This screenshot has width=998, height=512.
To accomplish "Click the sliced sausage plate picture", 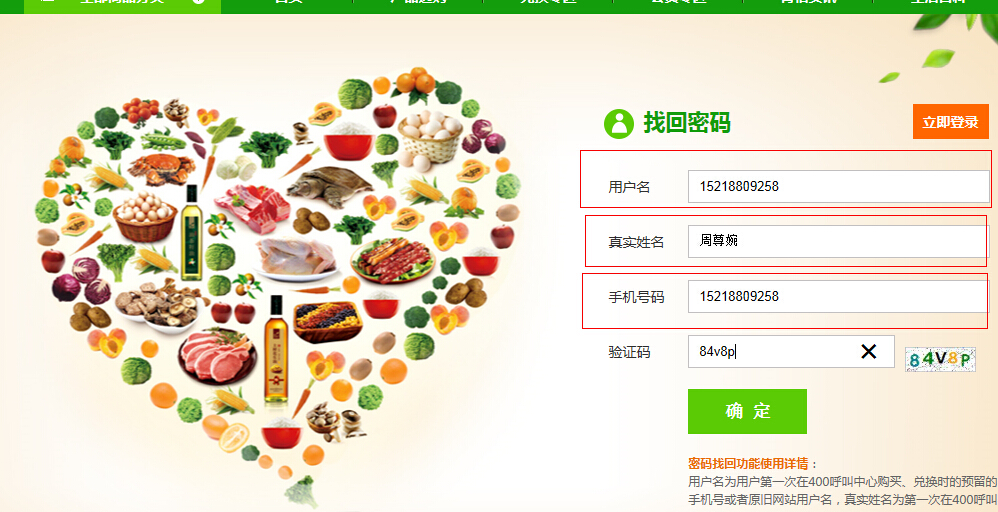I will point(393,259).
